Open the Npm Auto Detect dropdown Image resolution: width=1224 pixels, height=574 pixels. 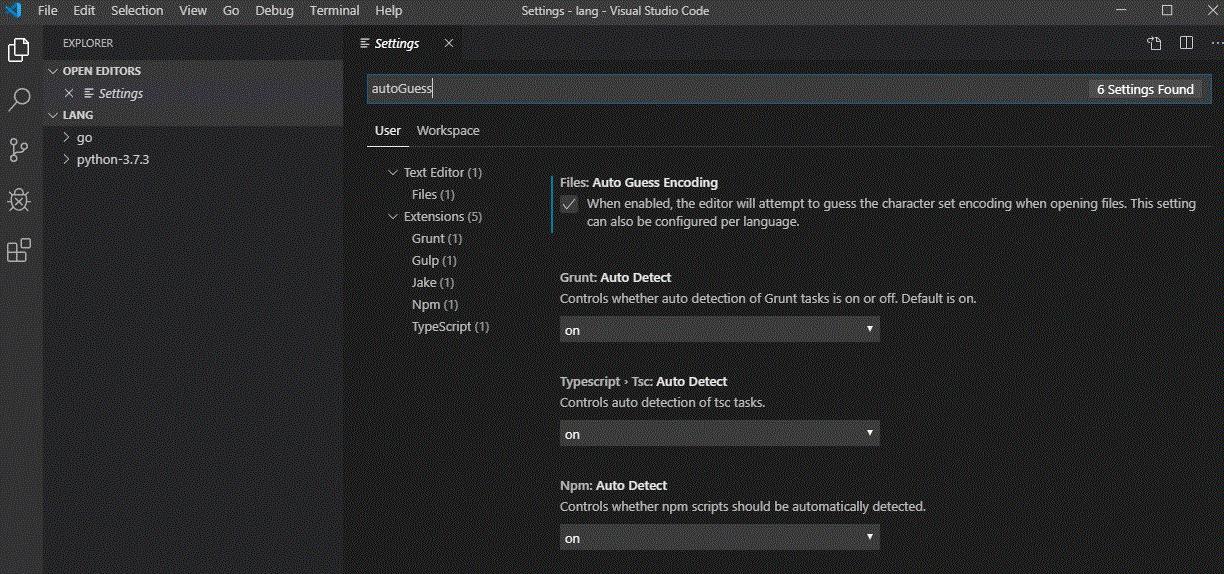click(x=719, y=538)
